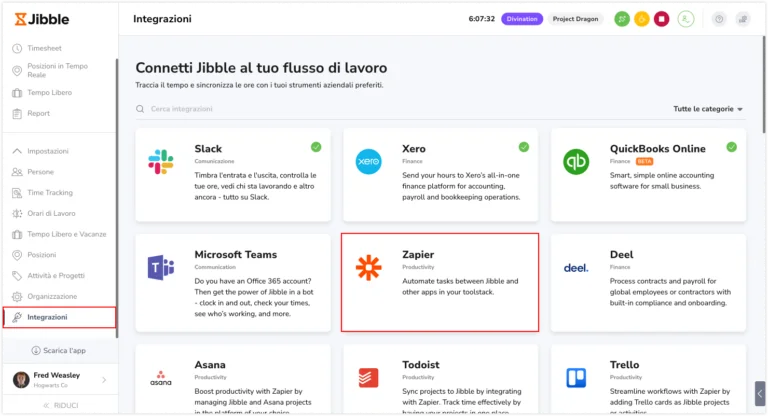Click the Slack logo icon
This screenshot has width=768, height=416.
pos(161,162)
